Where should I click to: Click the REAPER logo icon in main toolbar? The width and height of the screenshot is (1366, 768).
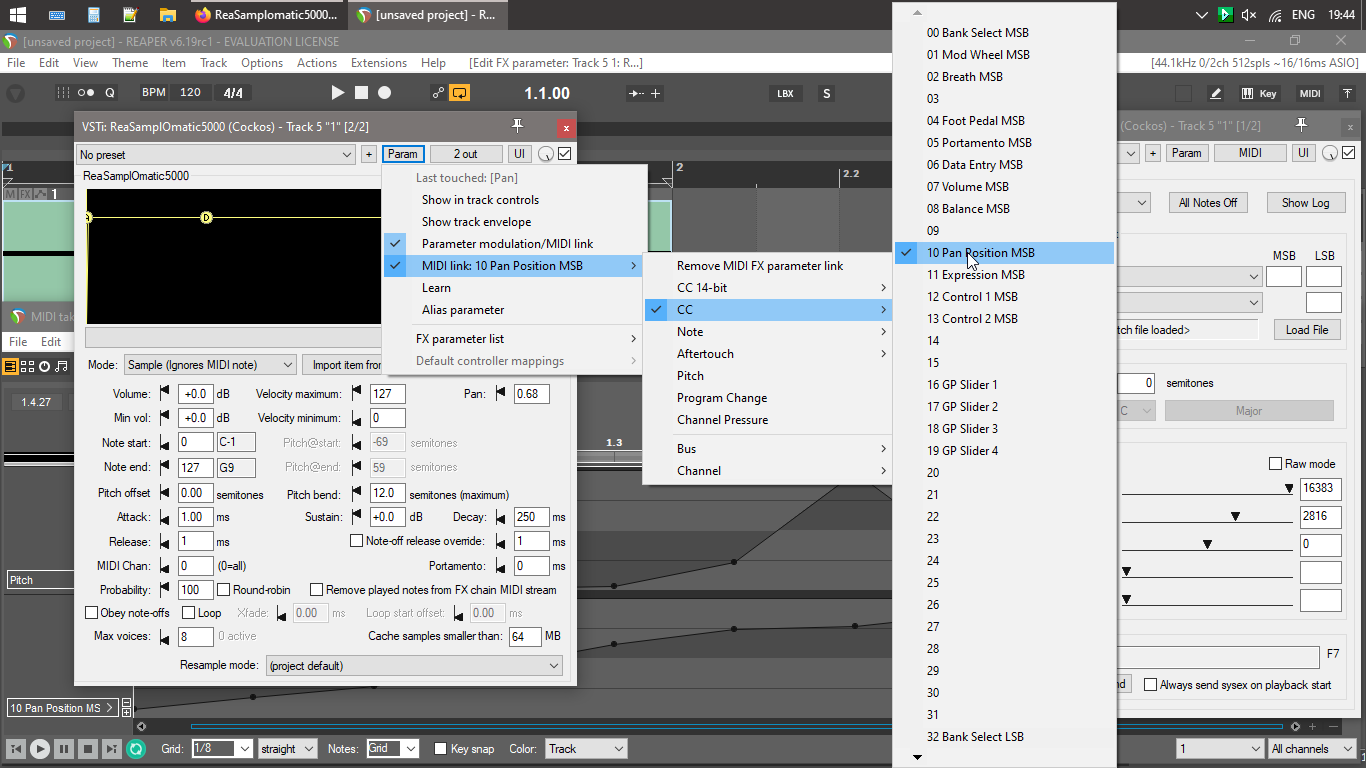pyautogui.click(x=16, y=93)
